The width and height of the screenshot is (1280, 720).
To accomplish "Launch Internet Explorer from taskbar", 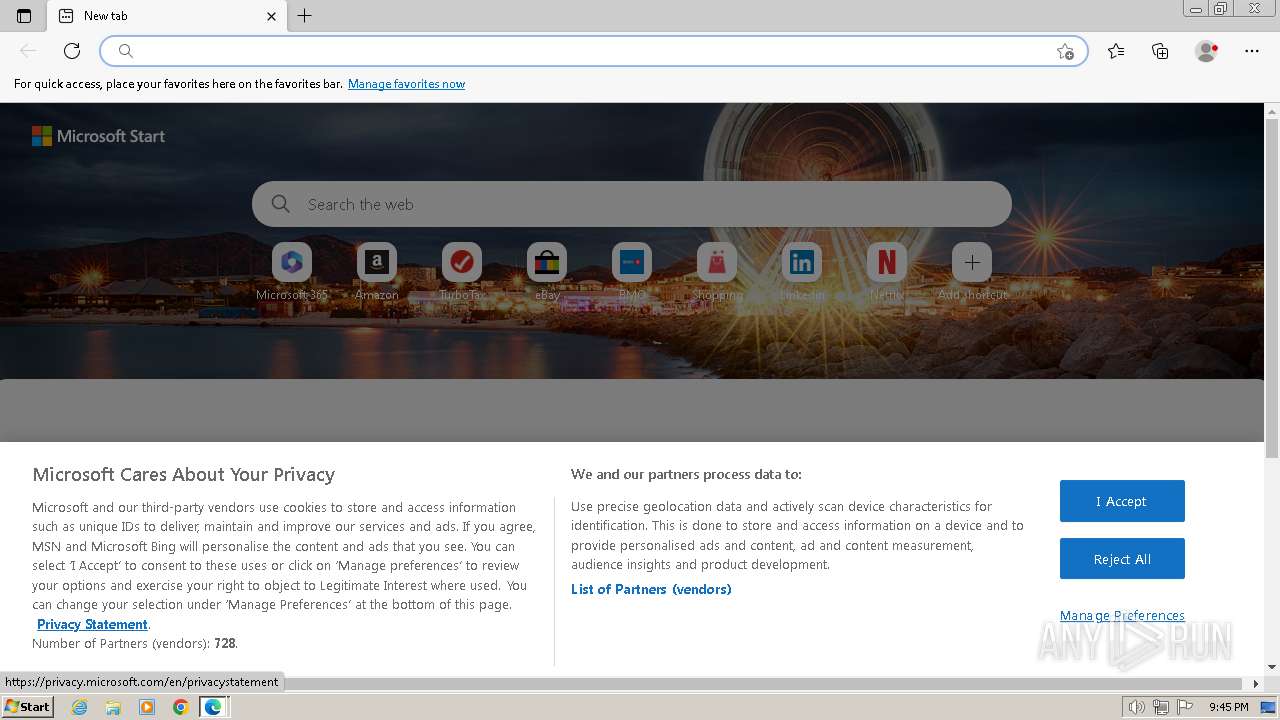I will point(80,707).
